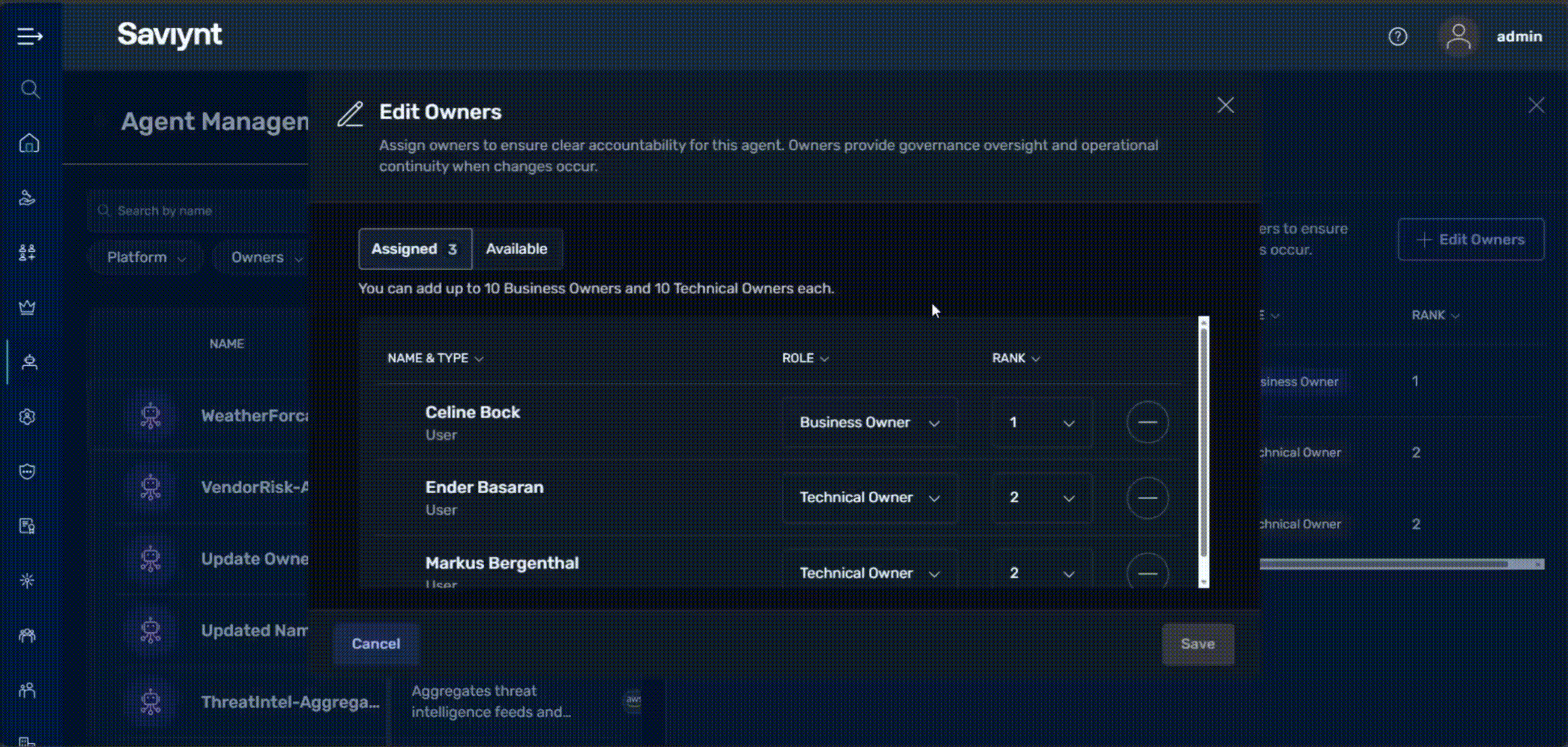Open Markus Bergenthal's Technical Owner dropdown

pos(869,573)
